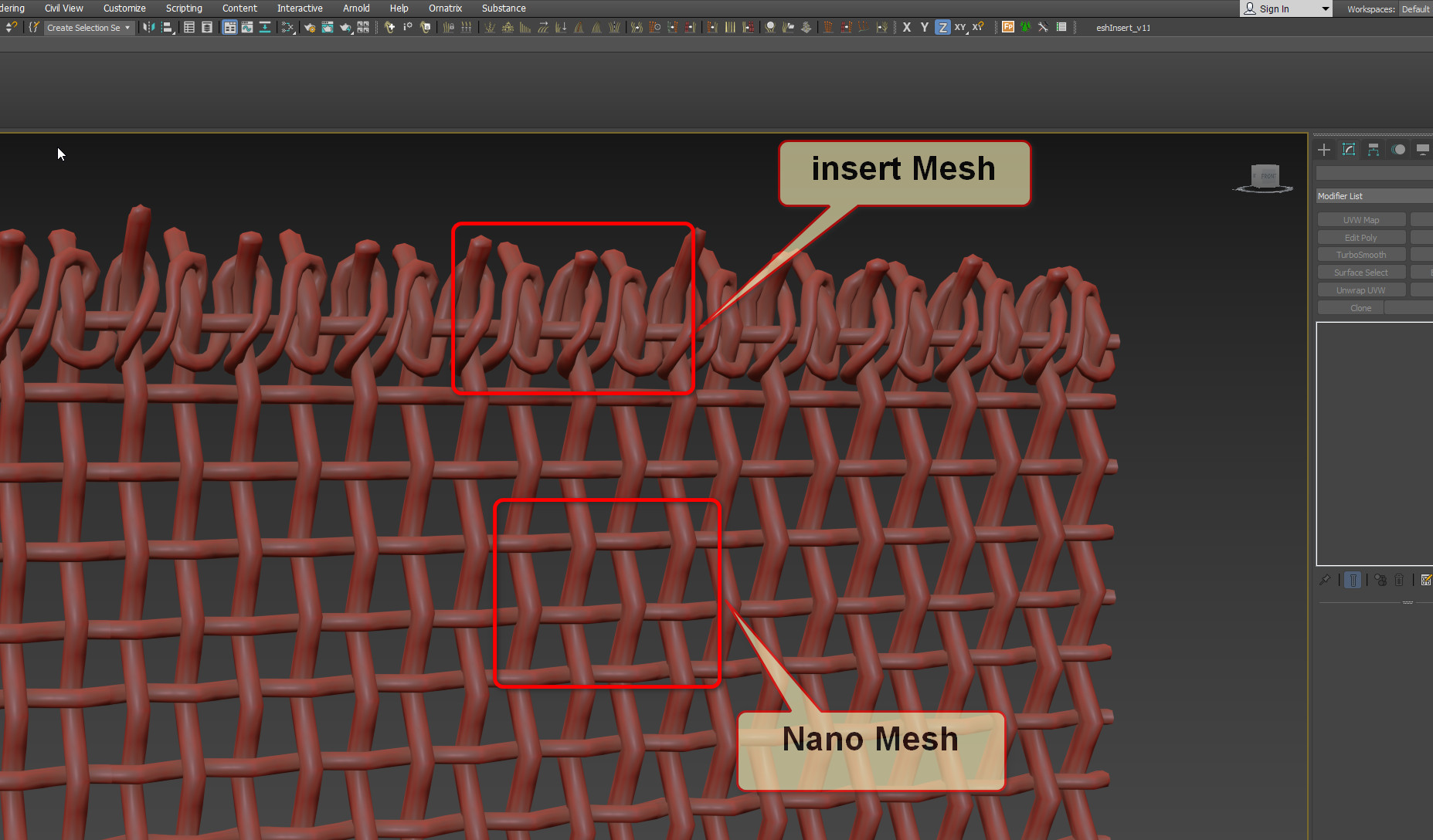
Task: Click the Render Production teapot icon
Action: pos(345,28)
